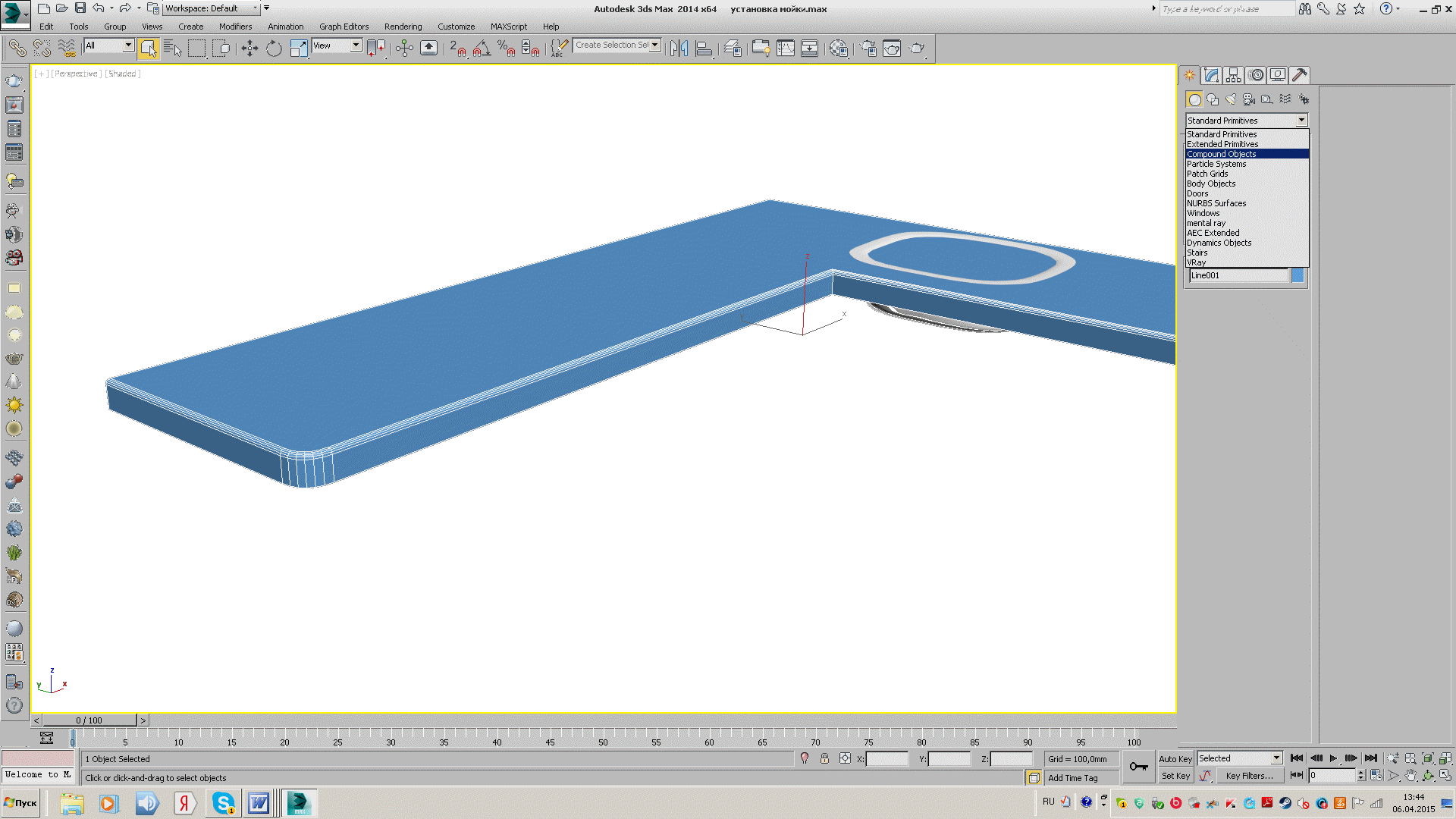The height and width of the screenshot is (819, 1456).
Task: Click the Key Filters button
Action: [x=1249, y=776]
